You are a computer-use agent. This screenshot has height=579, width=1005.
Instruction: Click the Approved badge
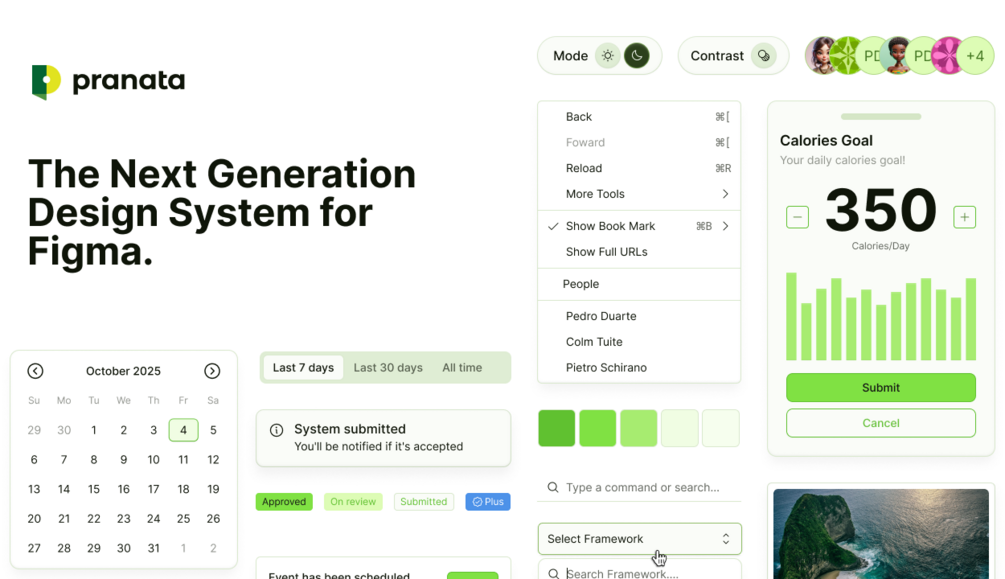[284, 501]
